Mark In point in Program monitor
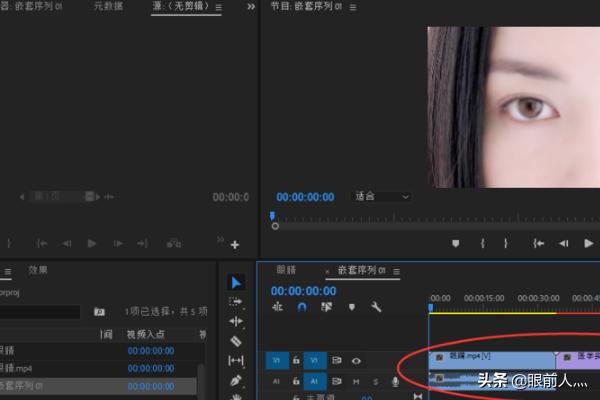 [x=483, y=243]
